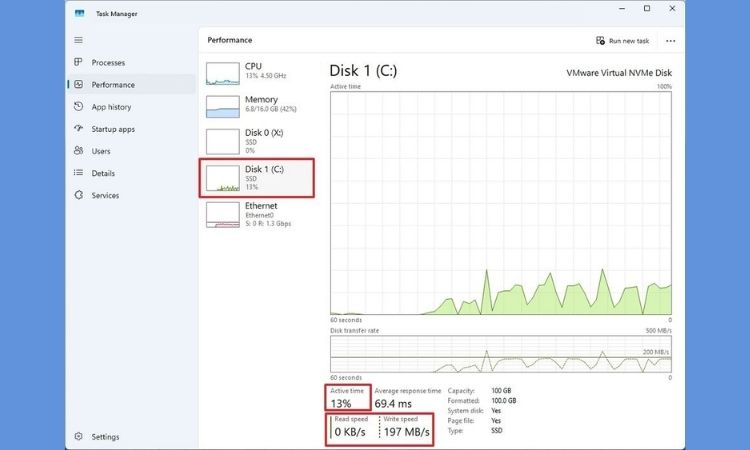Open the Services page
The width and height of the screenshot is (750, 450).
pos(131,195)
